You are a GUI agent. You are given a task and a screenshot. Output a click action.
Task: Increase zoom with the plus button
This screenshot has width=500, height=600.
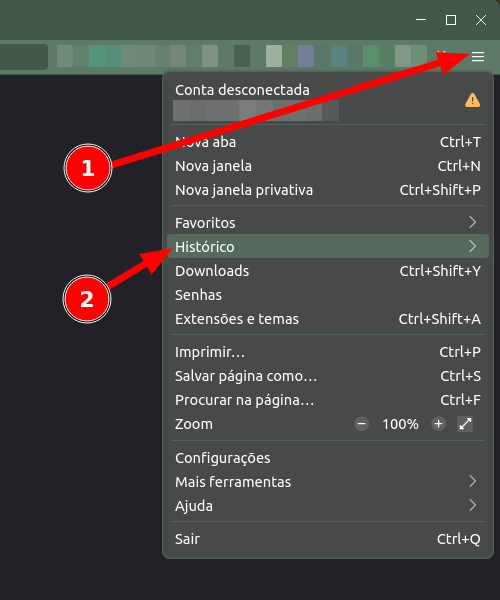pos(438,424)
